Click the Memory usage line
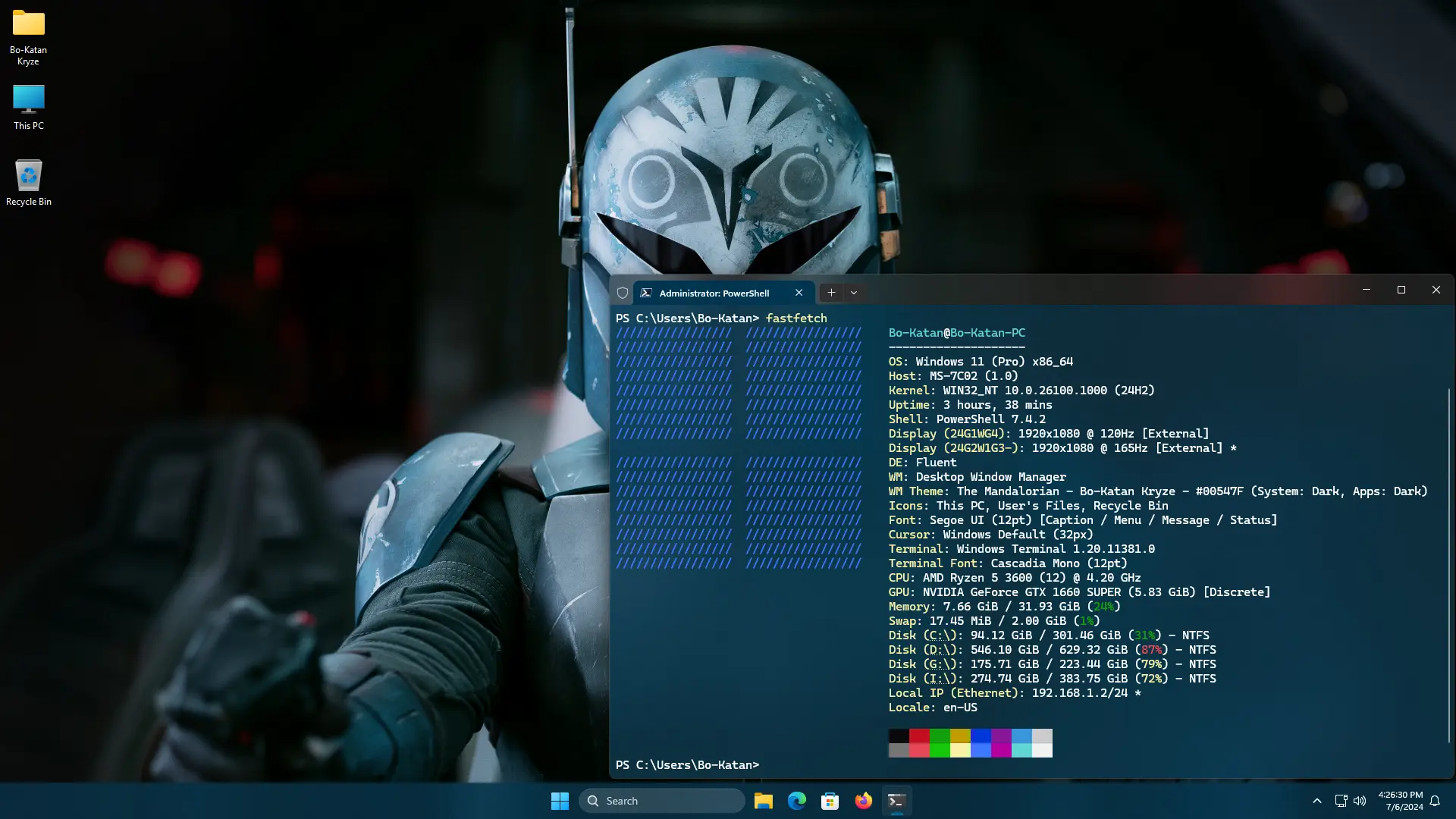Screen dimensions: 1456x819 (x=1004, y=607)
